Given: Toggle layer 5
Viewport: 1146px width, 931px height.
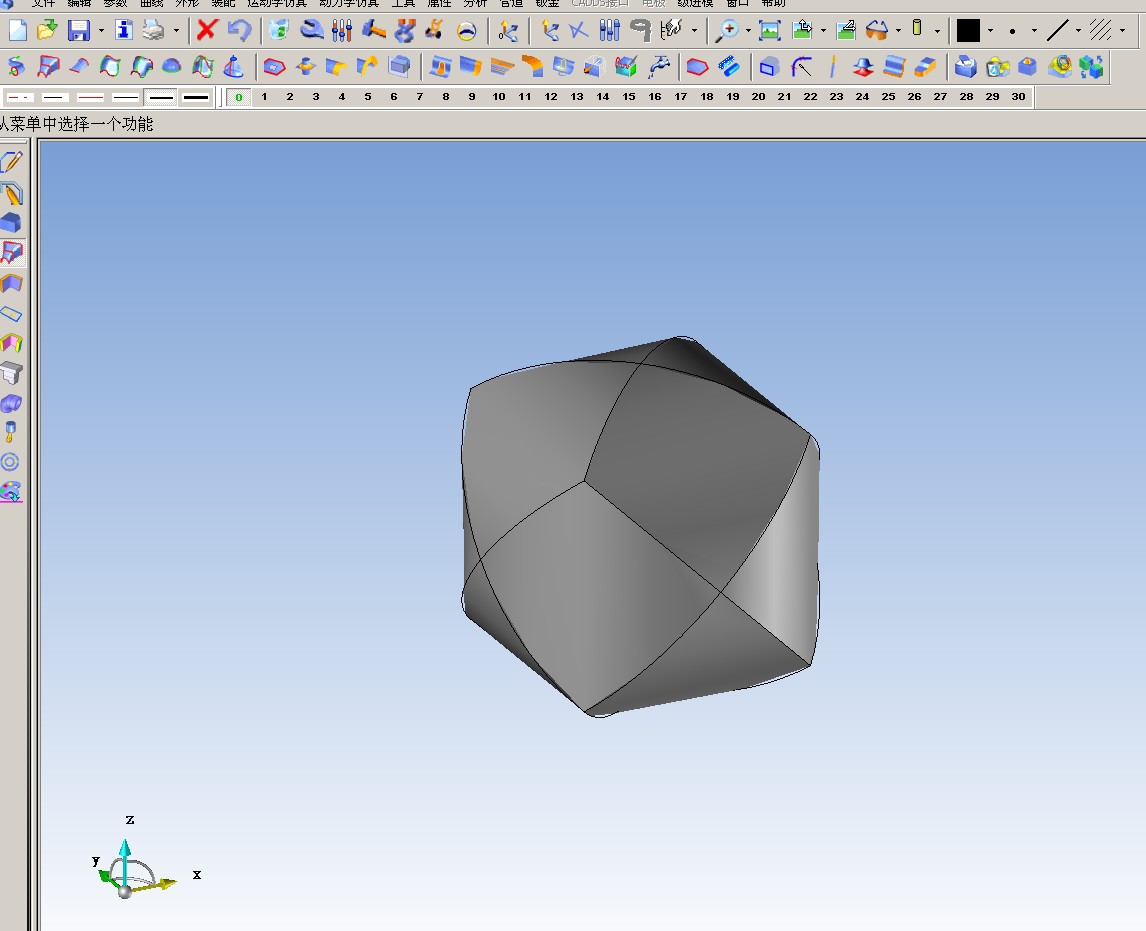Looking at the screenshot, I should click(368, 96).
